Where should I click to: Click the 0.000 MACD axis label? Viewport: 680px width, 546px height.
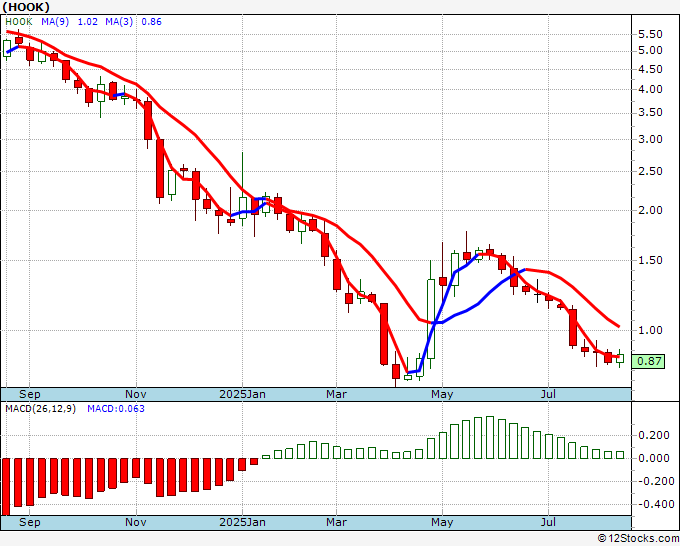654,458
